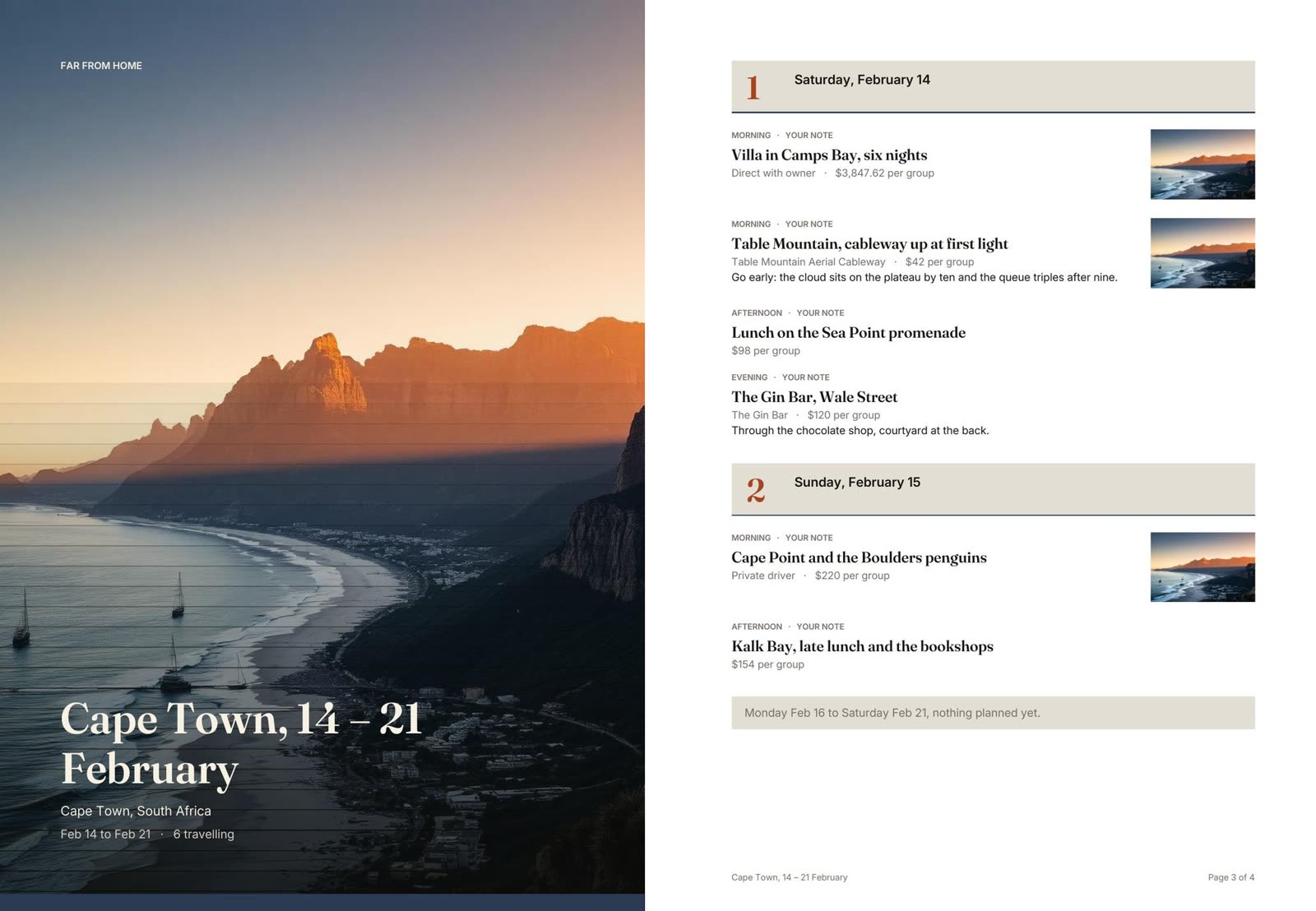
Task: Click 'Page 3 of 4' footer
Action: 1230,877
